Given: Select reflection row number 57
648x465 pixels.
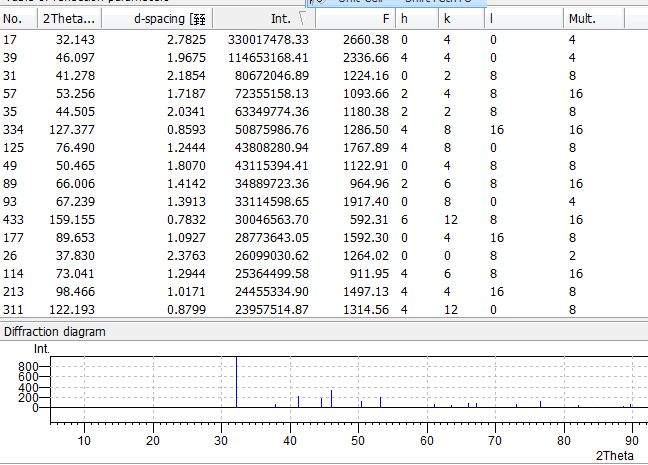Looking at the screenshot, I should click(x=324, y=94).
